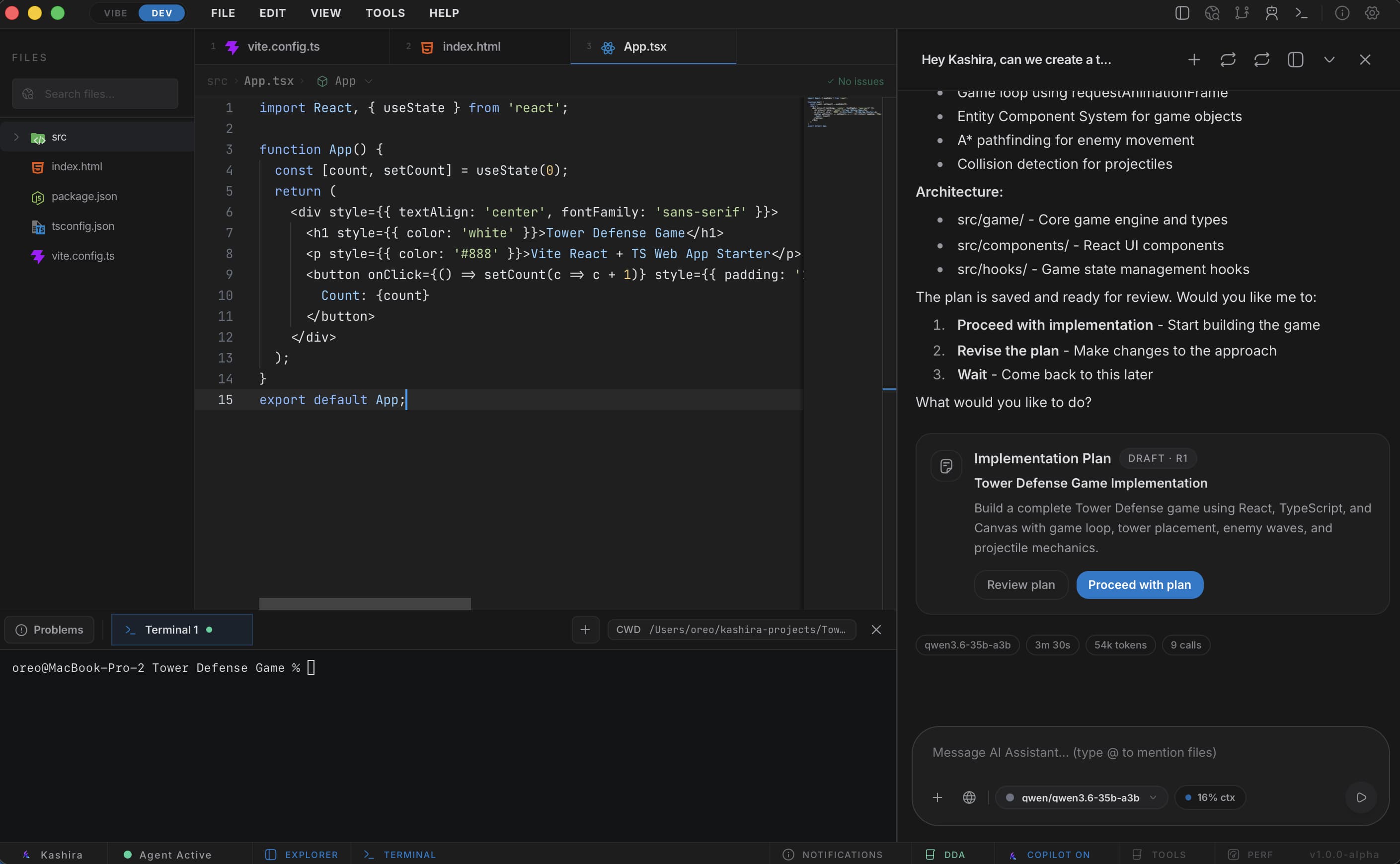Screen dimensions: 1400x864
Task: Add an attachment with the chat input plus icon
Action: 937,797
